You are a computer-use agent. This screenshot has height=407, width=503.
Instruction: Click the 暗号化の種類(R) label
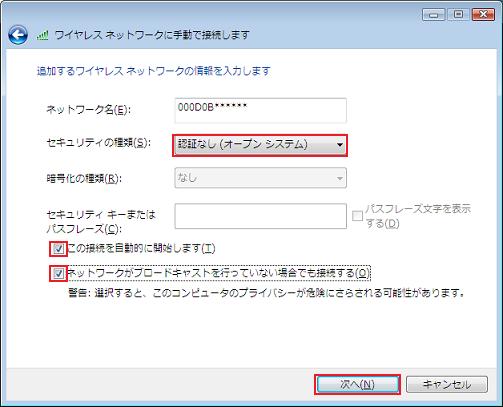coord(84,179)
